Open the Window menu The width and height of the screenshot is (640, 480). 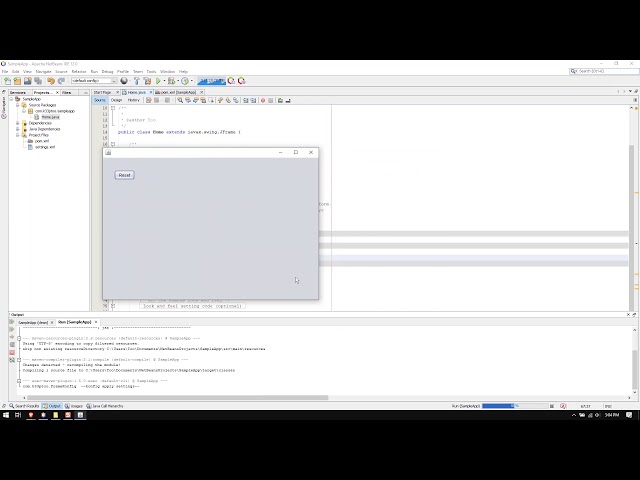click(167, 72)
